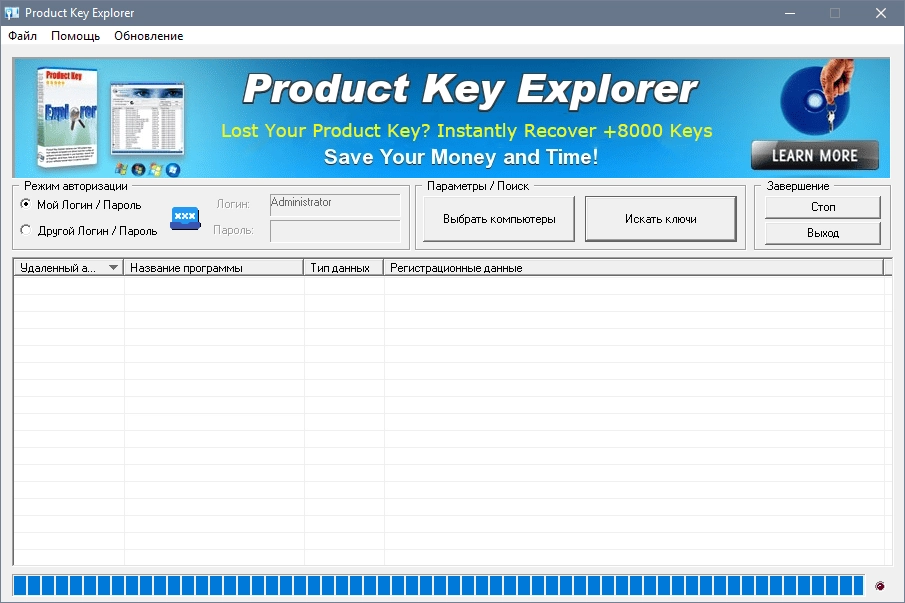Click the red status indicator icon

click(x=880, y=586)
